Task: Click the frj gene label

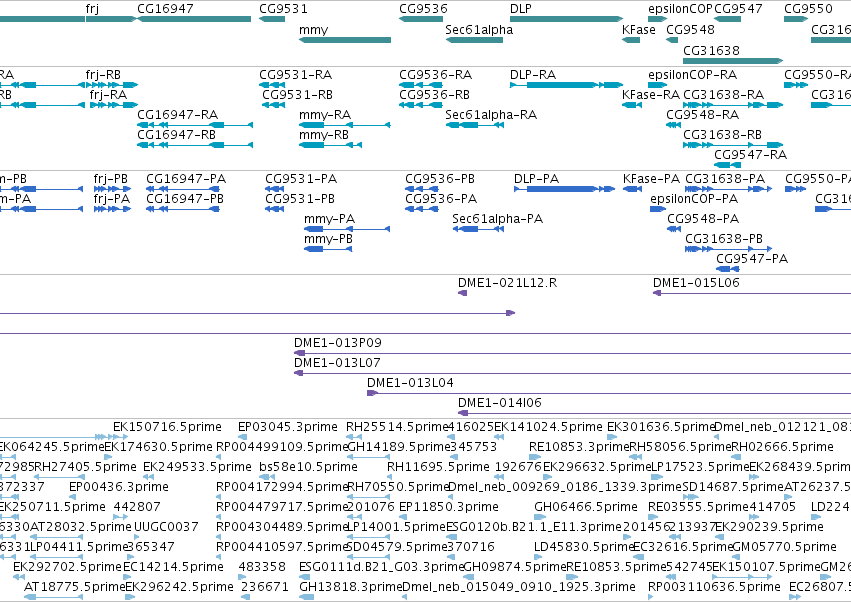Action: pos(92,9)
